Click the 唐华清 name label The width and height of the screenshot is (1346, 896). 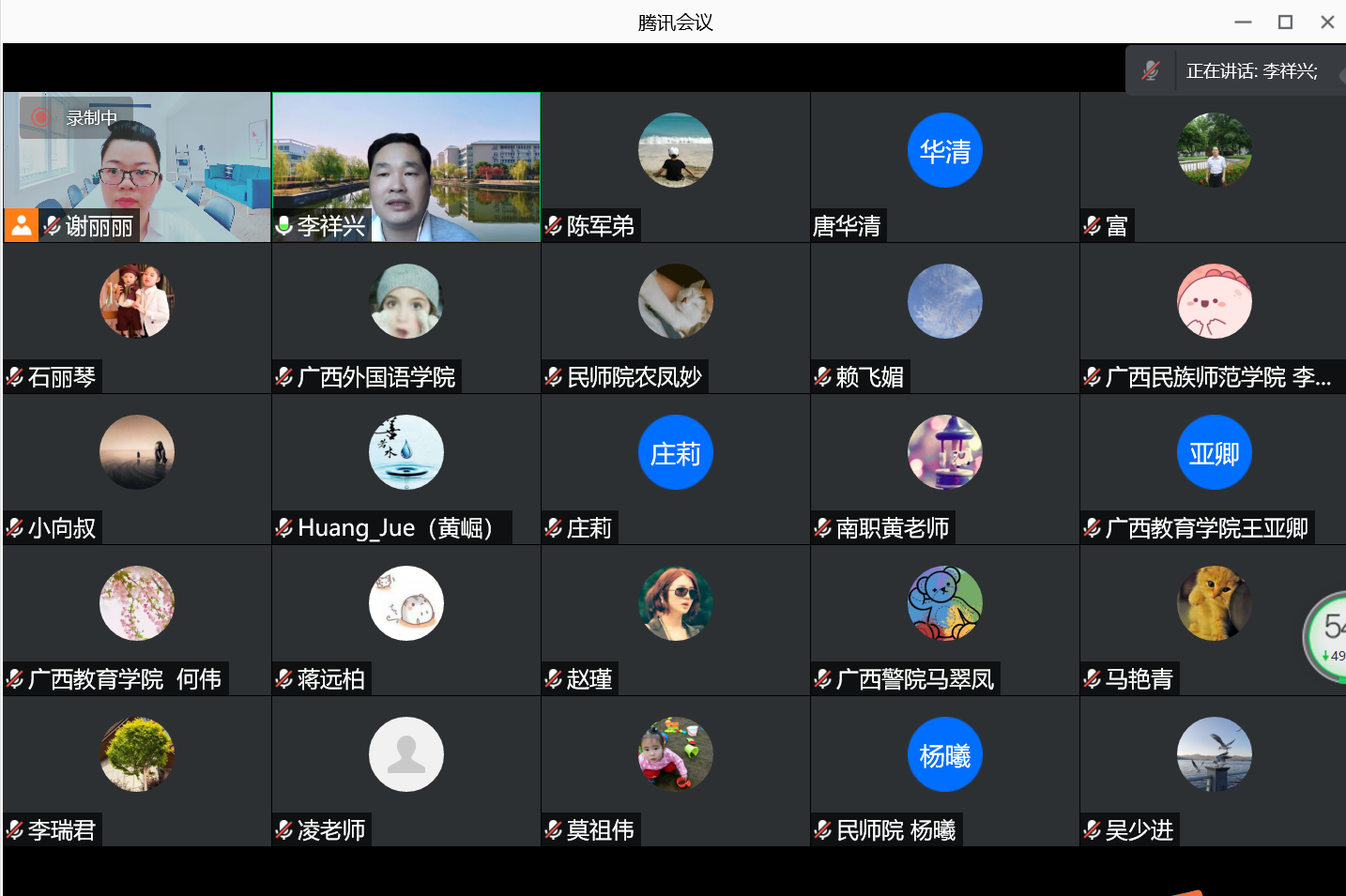click(x=847, y=226)
